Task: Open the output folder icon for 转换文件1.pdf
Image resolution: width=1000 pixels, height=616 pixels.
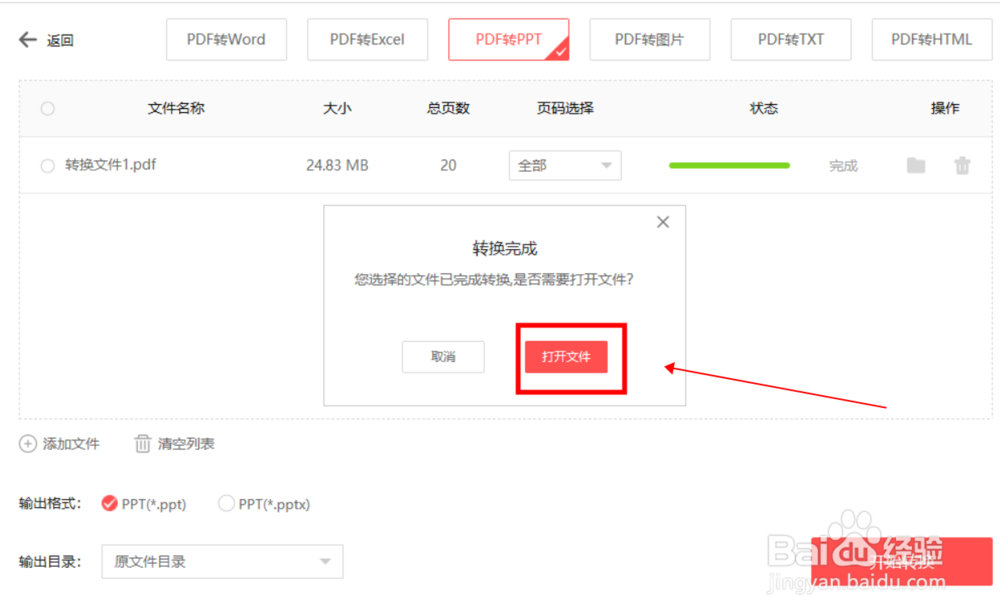Action: point(916,166)
